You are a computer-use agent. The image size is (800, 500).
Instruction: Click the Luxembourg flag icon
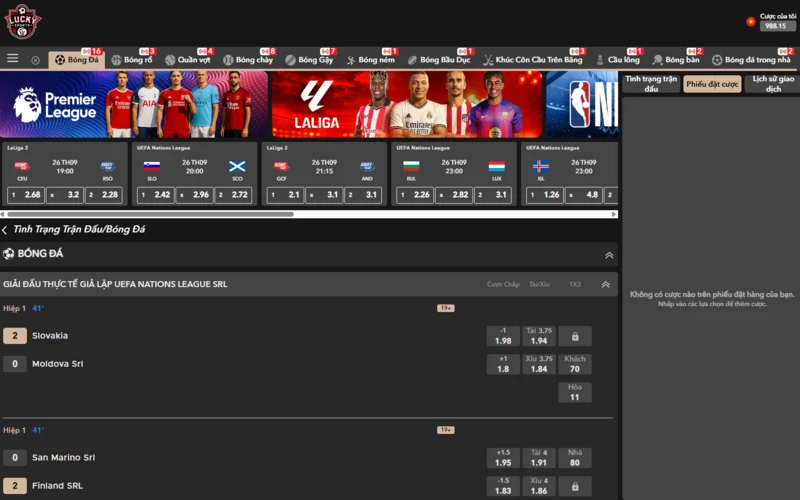(x=496, y=166)
